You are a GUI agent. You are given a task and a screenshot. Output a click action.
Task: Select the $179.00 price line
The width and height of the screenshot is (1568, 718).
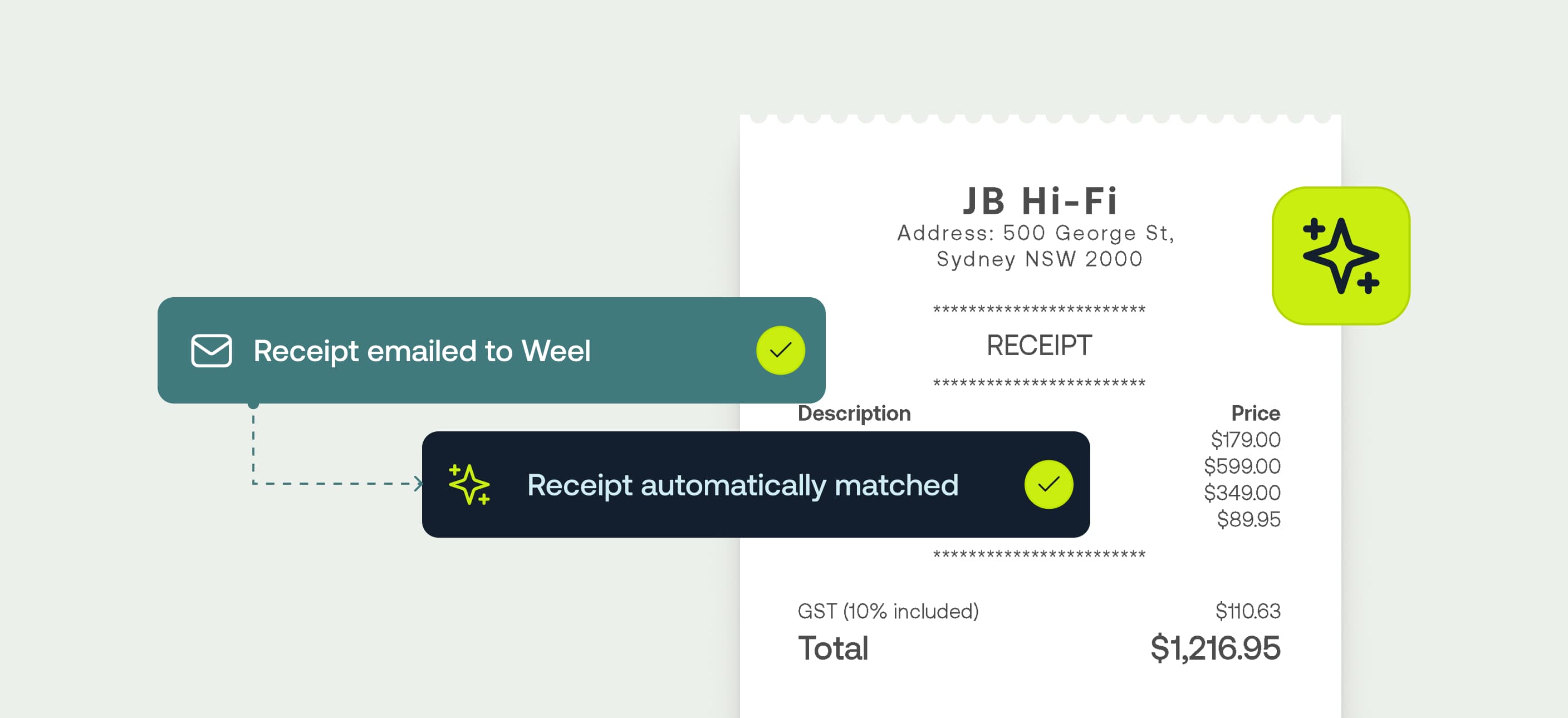1245,439
